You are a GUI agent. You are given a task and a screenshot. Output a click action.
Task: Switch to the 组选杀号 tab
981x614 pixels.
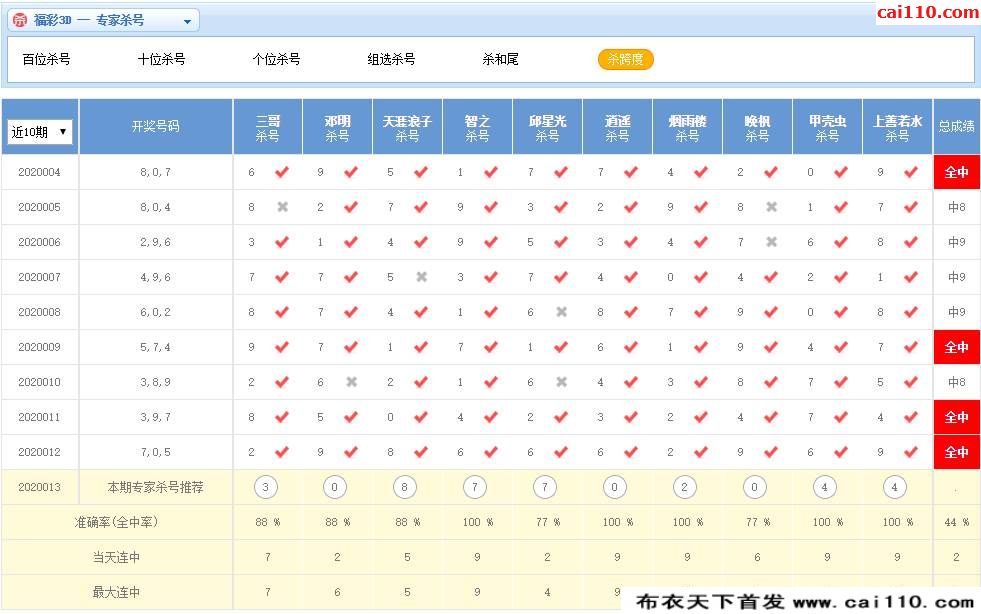(392, 59)
